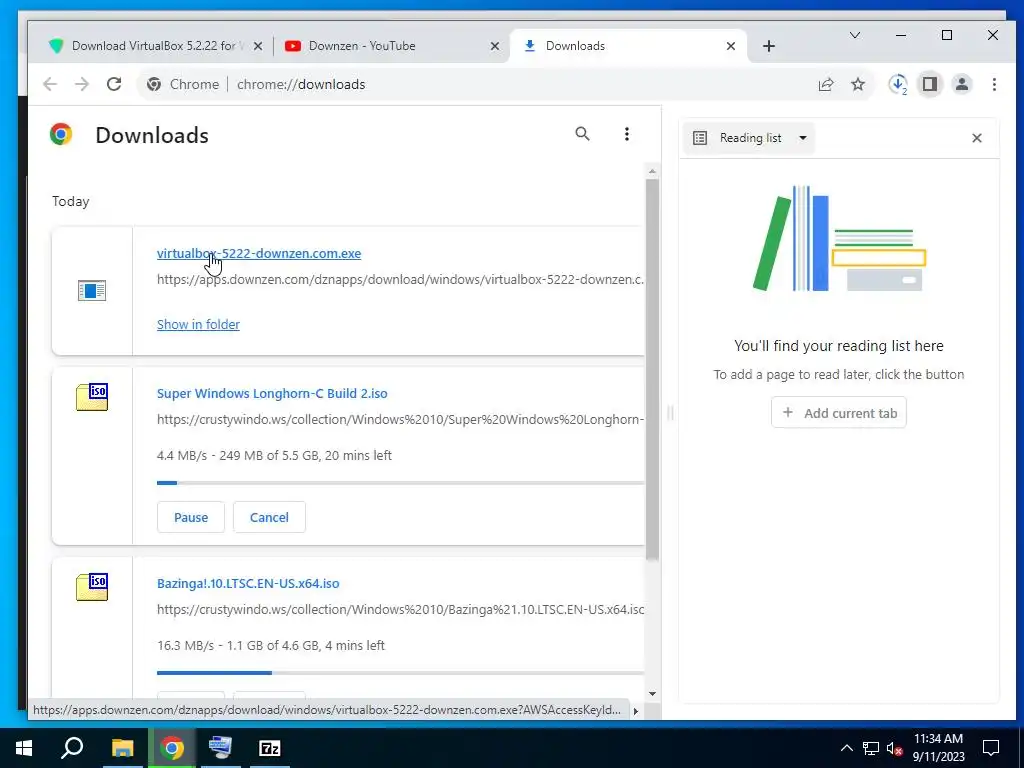Expand the tab search chevron
This screenshot has width=1024, height=768.
855,35
